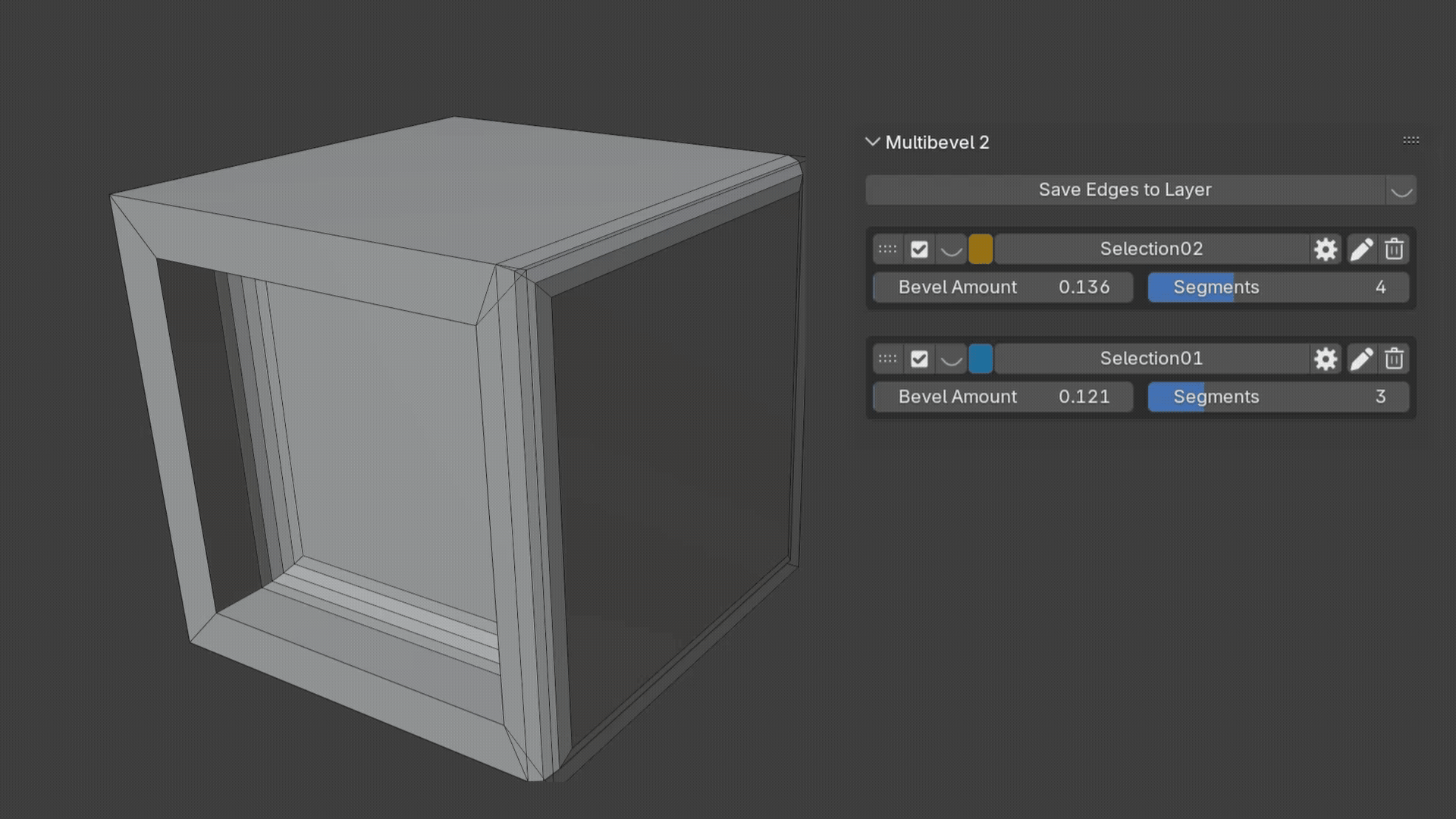Click Selection02 row drag handle

(x=887, y=249)
